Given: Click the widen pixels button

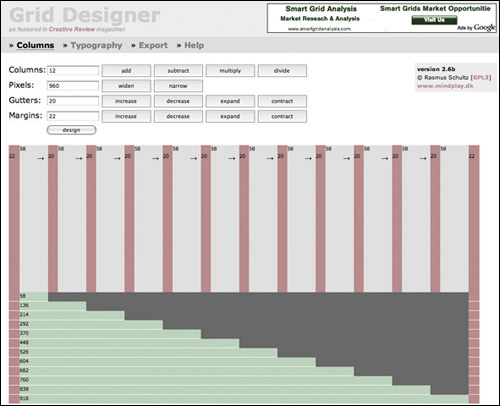Looking at the screenshot, I should pos(126,86).
